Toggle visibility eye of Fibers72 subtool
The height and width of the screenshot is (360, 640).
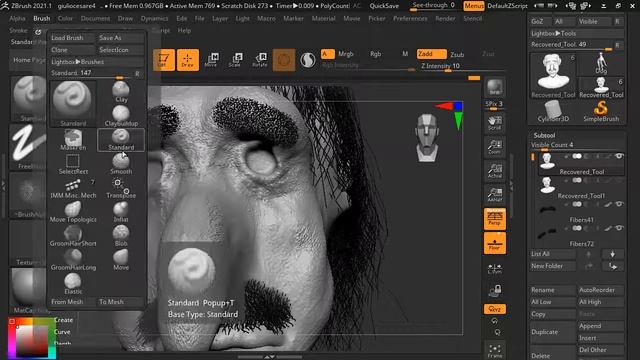(x=619, y=228)
